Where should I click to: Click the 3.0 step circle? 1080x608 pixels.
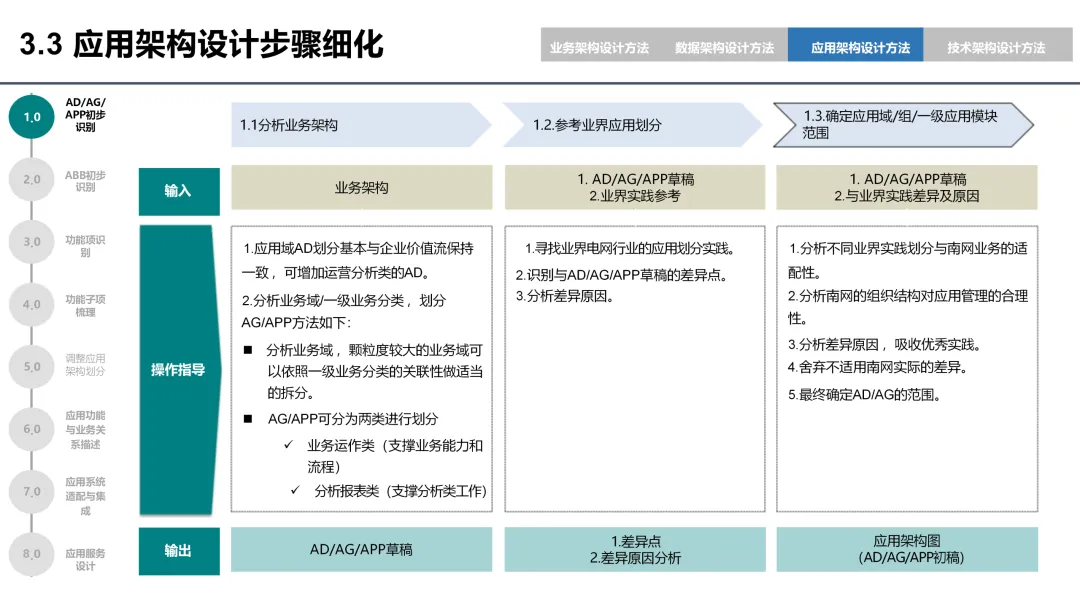tap(32, 242)
